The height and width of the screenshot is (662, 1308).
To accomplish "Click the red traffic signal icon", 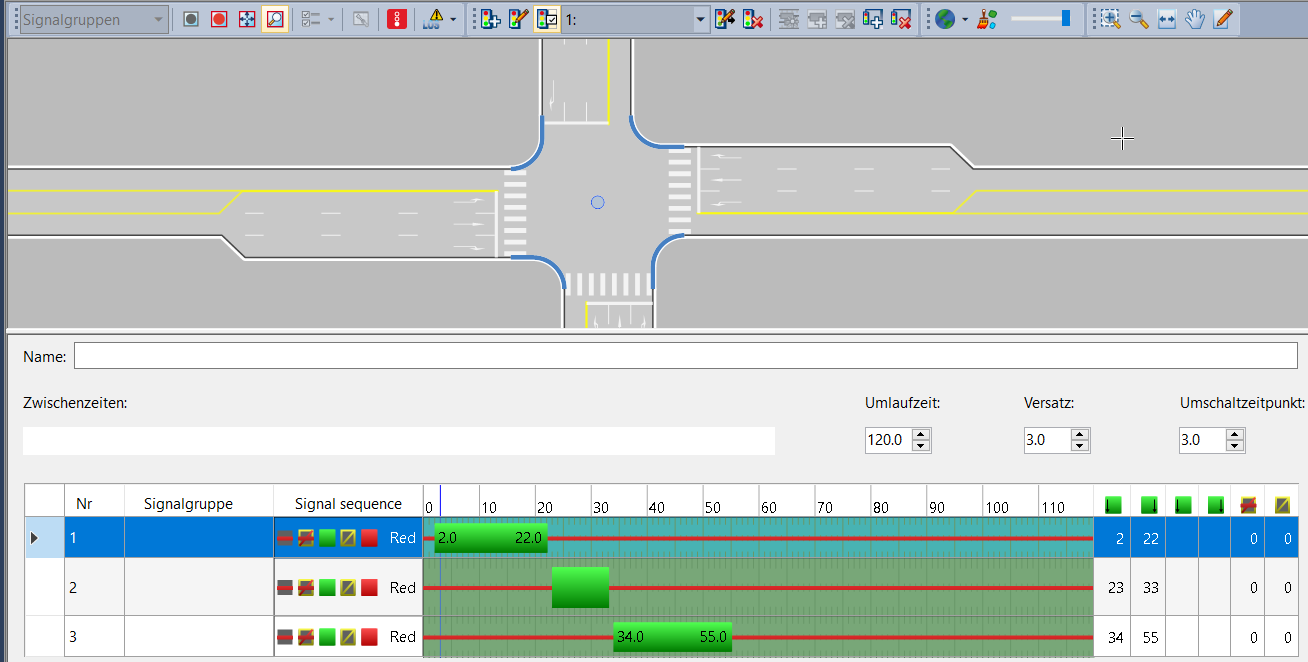I will point(397,19).
